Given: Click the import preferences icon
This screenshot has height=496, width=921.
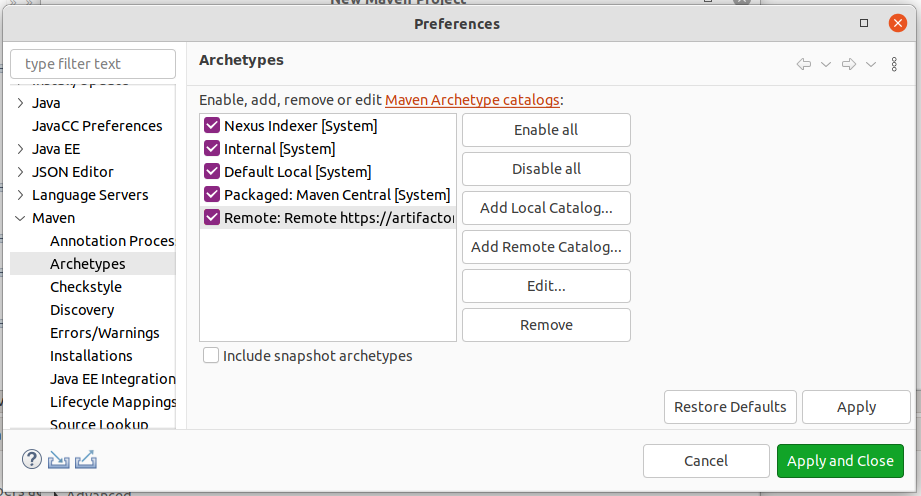Looking at the screenshot, I should (x=59, y=460).
